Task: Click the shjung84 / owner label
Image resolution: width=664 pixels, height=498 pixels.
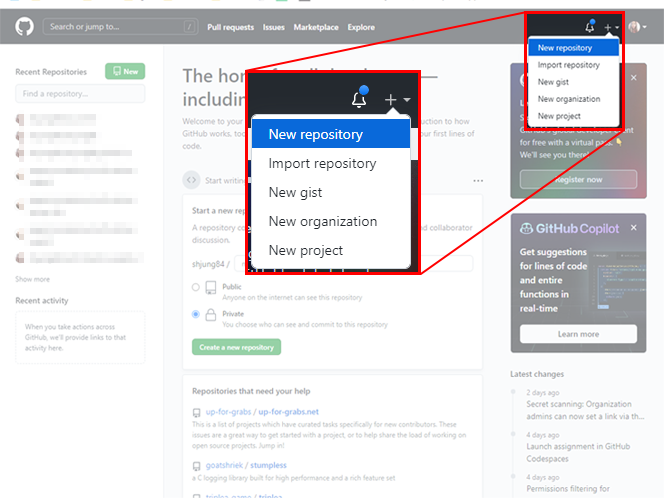Action: (211, 264)
